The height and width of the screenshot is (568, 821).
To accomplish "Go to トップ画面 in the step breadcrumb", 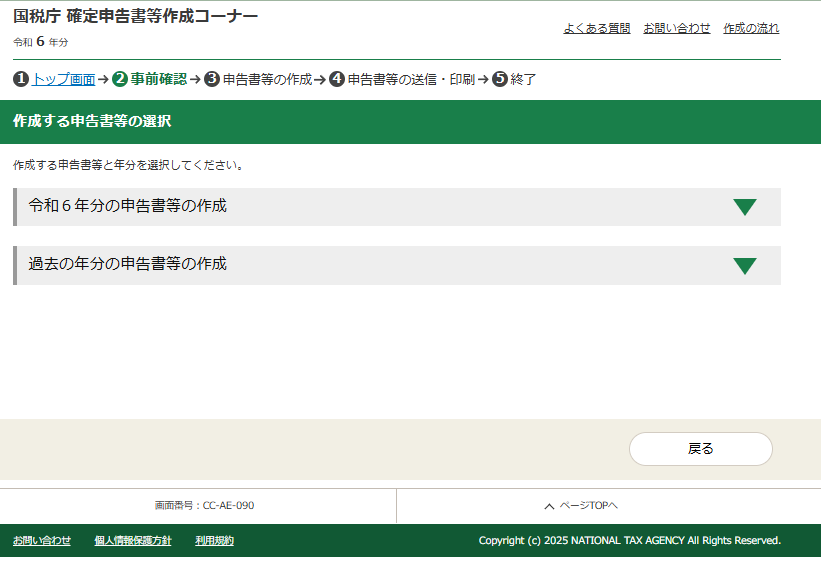I will pos(64,79).
